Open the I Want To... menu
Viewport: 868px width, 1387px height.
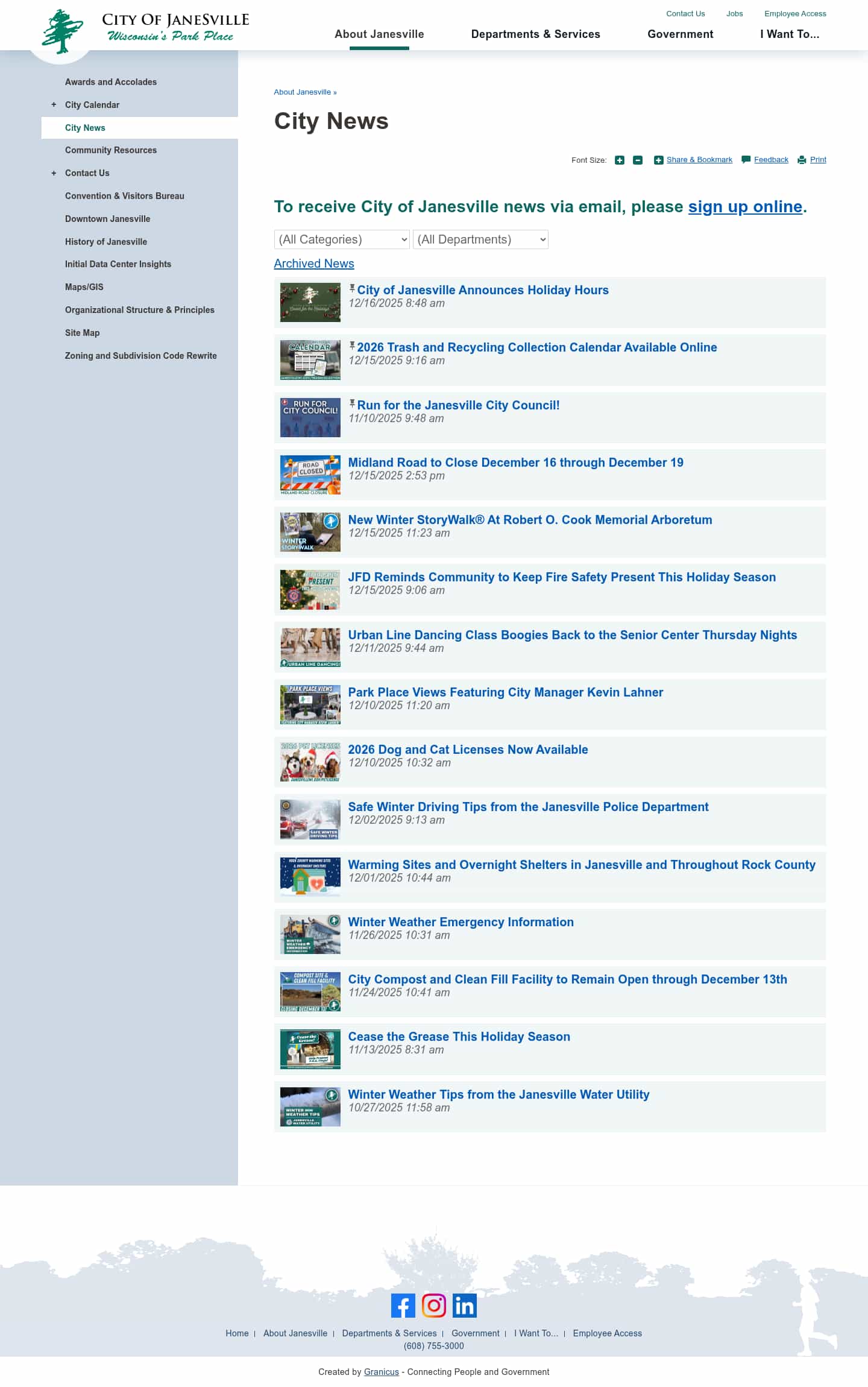(x=790, y=34)
